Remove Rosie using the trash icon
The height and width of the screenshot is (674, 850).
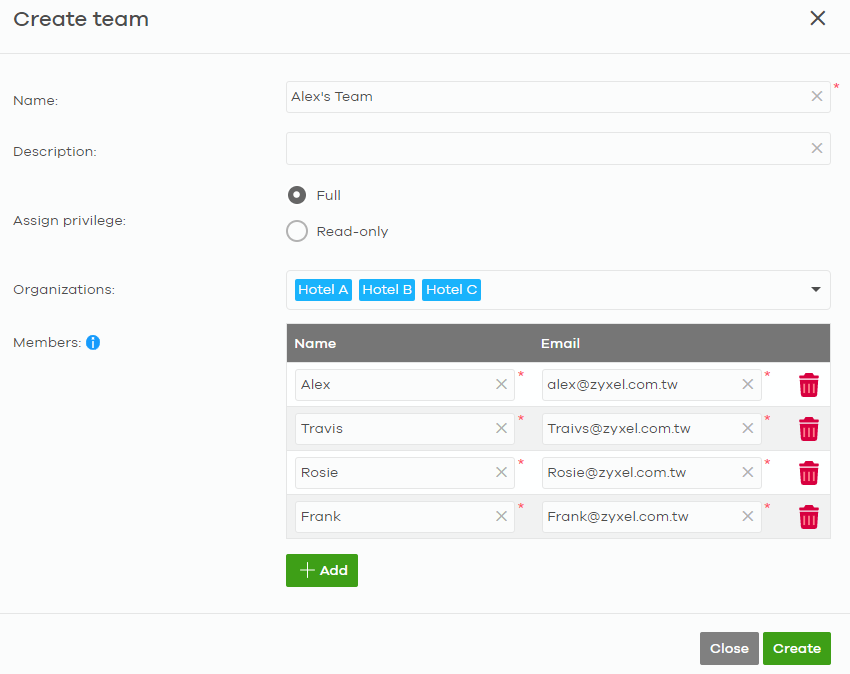click(808, 473)
